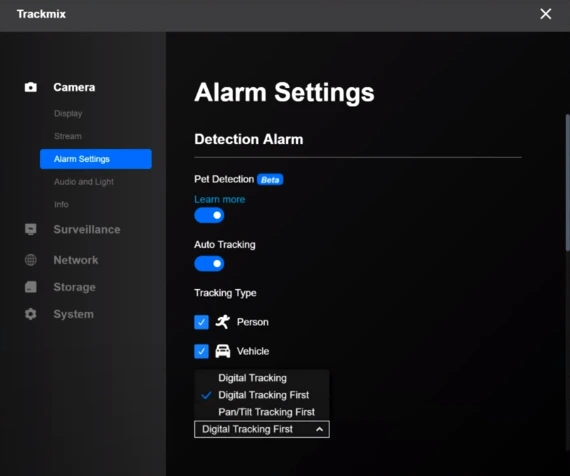Go to Audio and Light settings

[84, 181]
